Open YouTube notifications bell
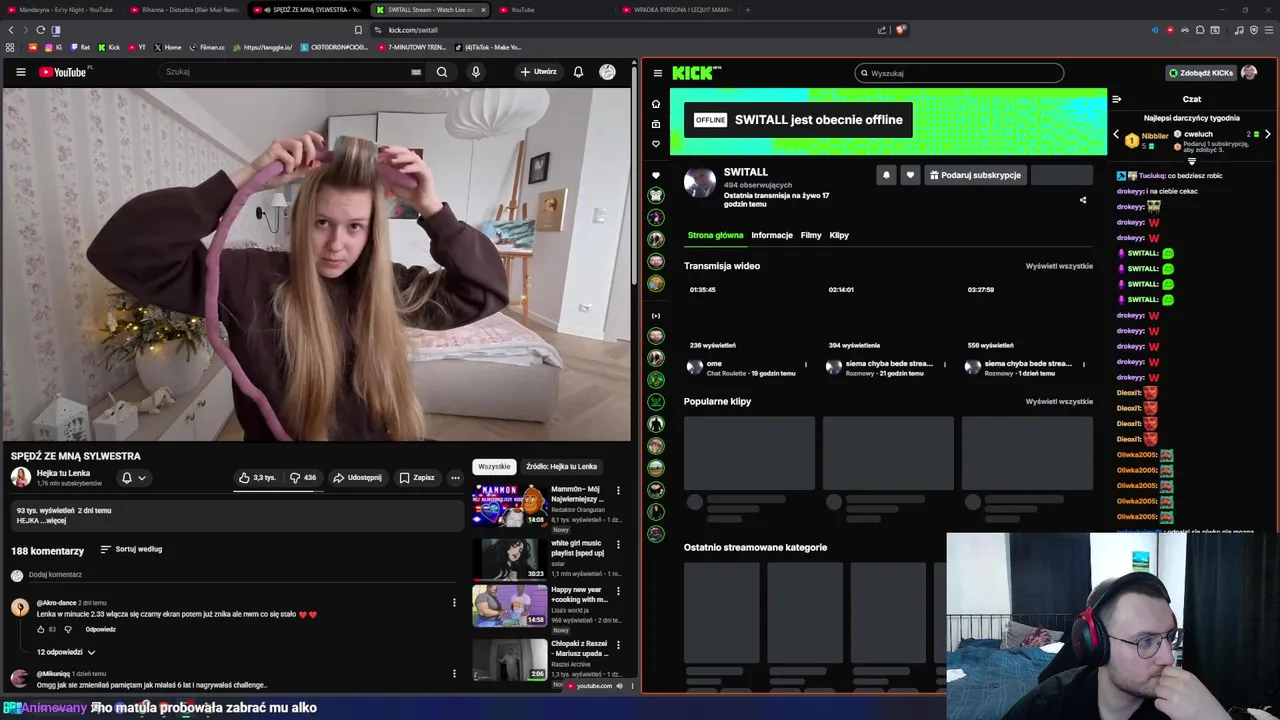The image size is (1280, 720). tap(578, 72)
